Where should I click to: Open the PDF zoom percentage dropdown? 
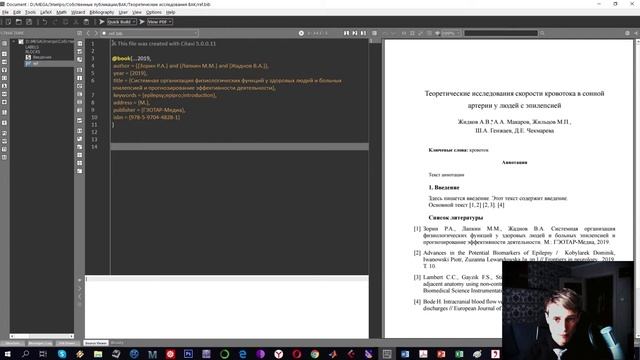(x=451, y=33)
